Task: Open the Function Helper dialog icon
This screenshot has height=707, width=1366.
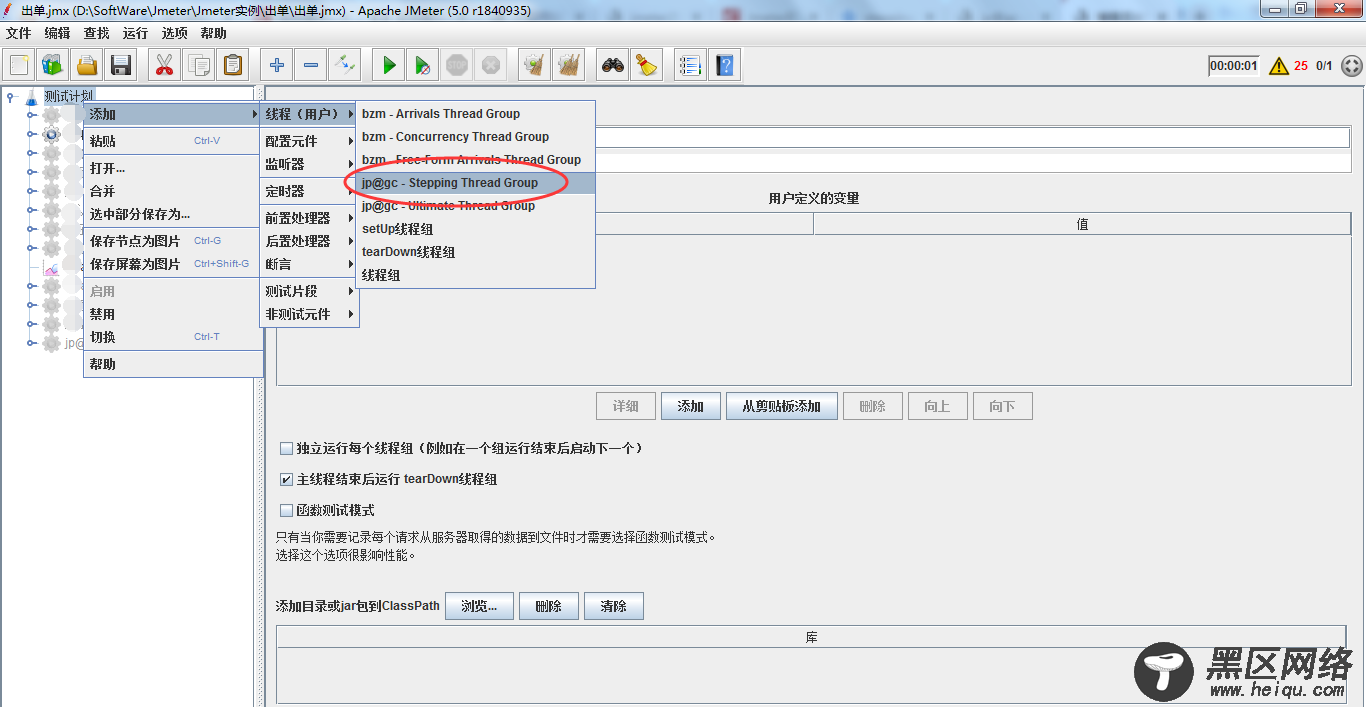Action: 691,66
